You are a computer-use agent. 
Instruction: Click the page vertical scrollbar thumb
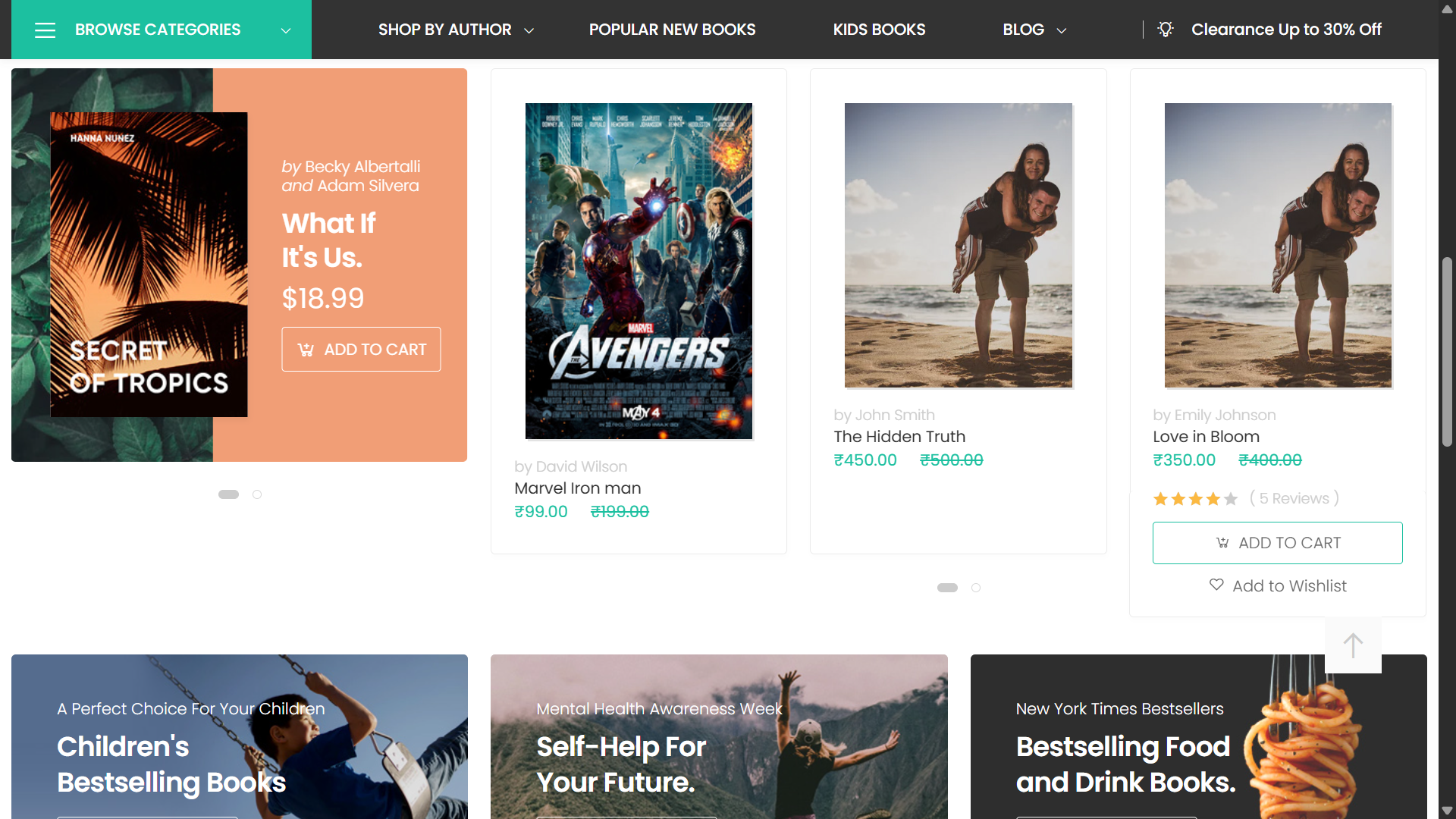click(x=1447, y=352)
